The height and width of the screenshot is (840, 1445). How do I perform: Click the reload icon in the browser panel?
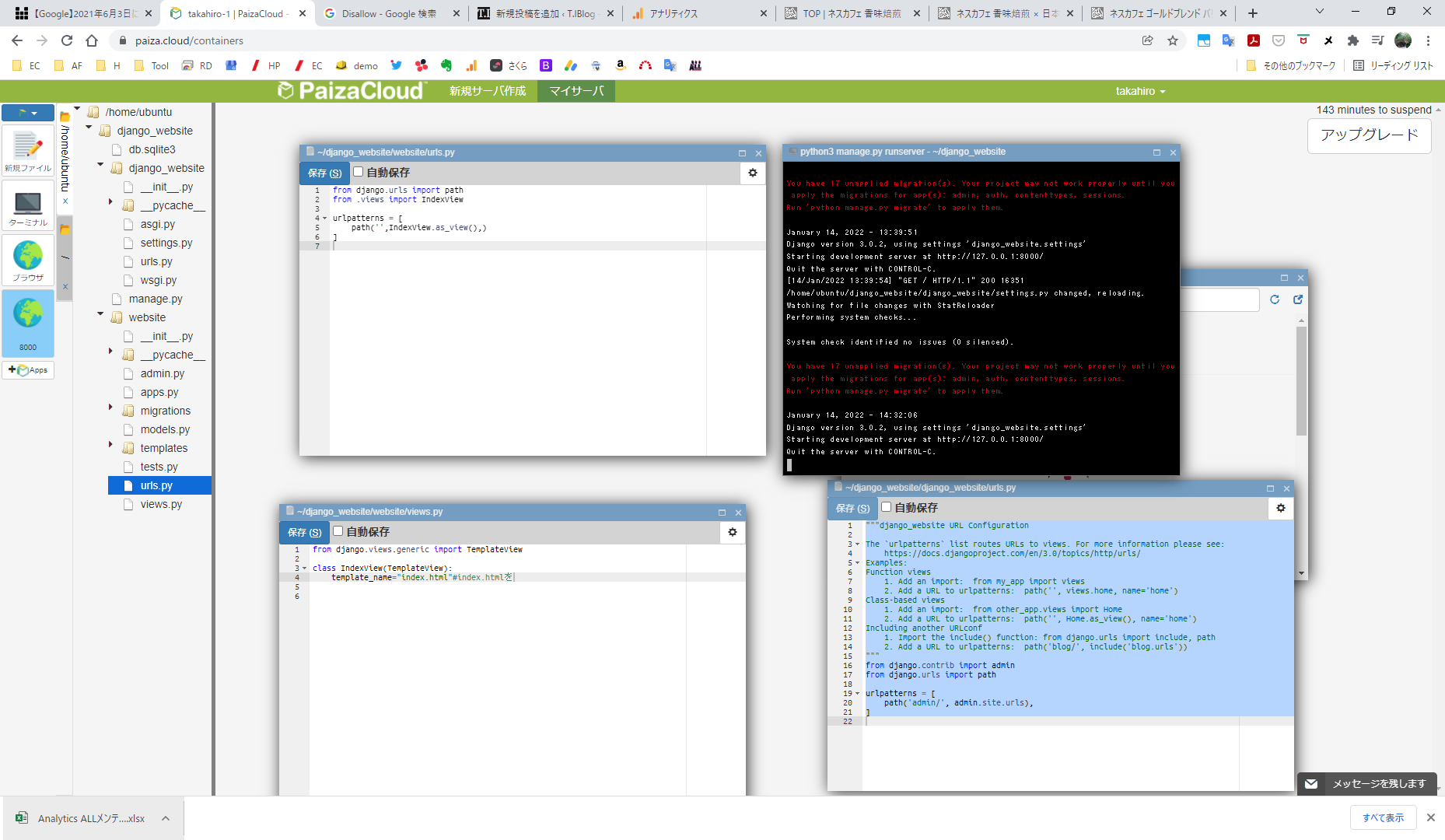pos(1275,299)
